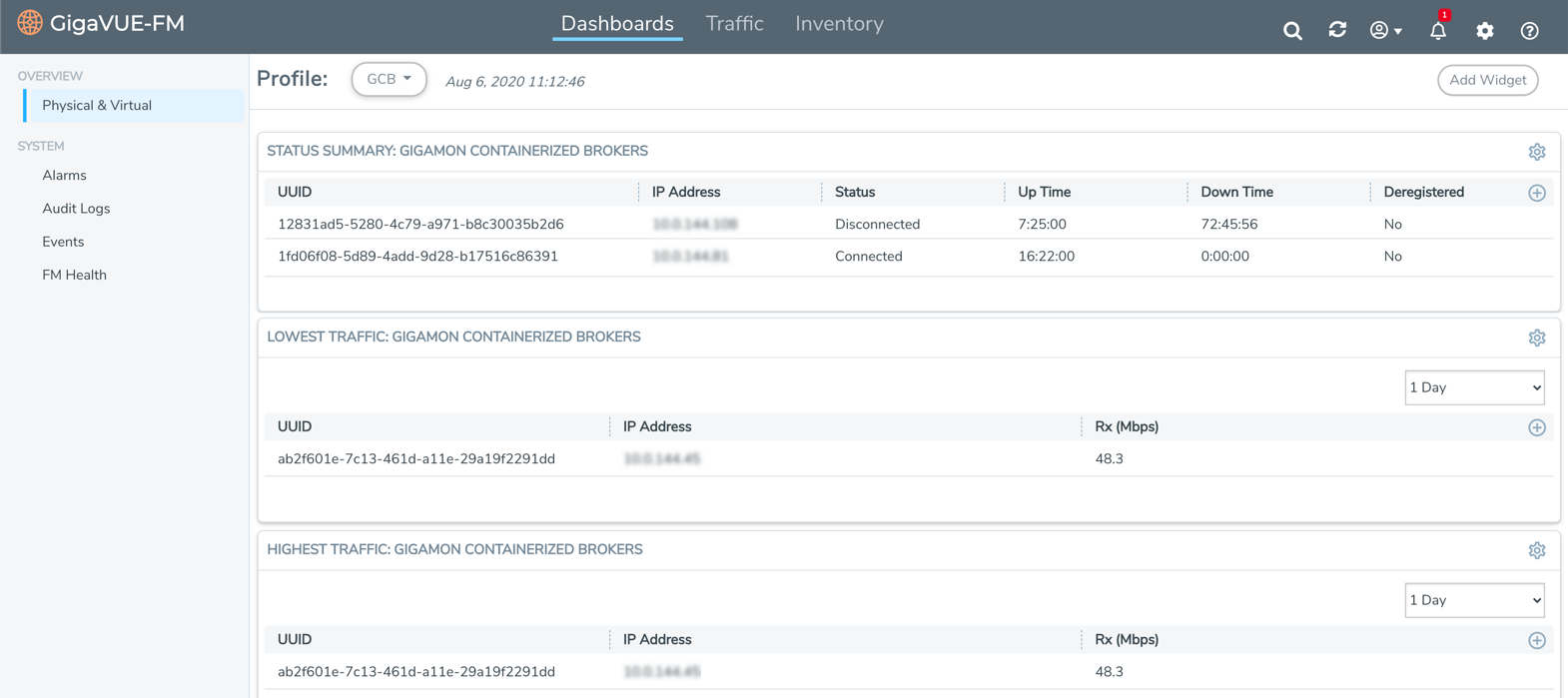1568x698 pixels.
Task: Switch to the Dashboards tab
Action: [617, 24]
